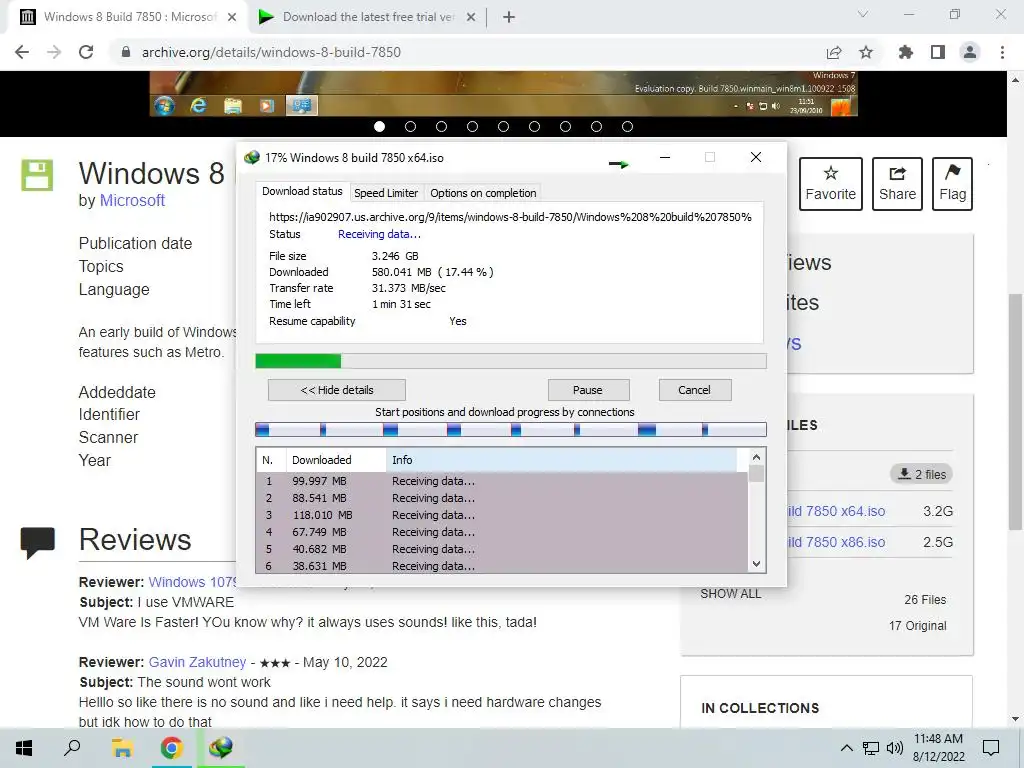Open Chrome three-dot menu
Image resolution: width=1024 pixels, height=768 pixels.
[1002, 52]
